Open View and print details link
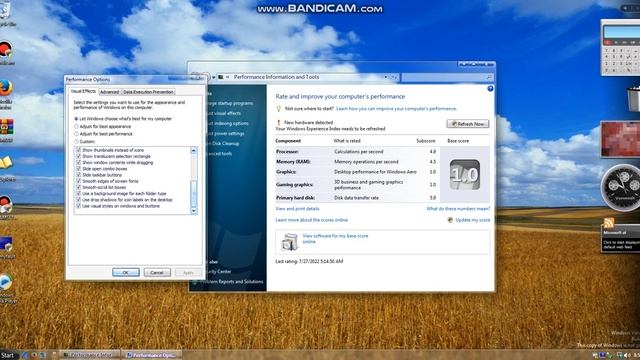 [298, 209]
